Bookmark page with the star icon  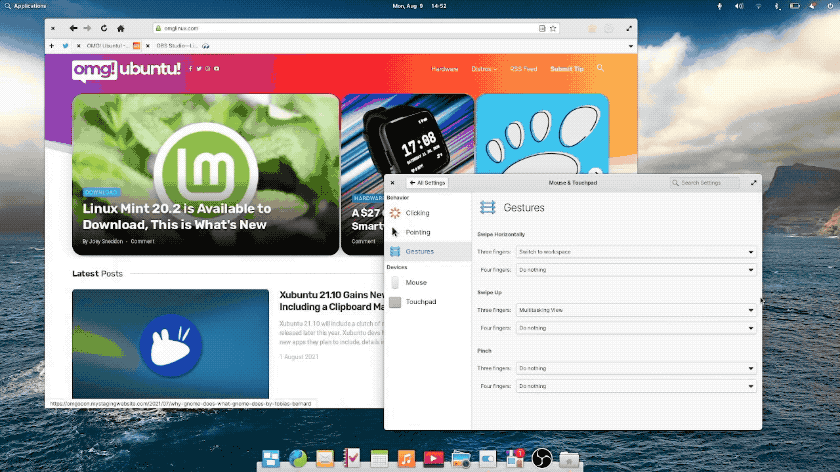click(x=553, y=28)
